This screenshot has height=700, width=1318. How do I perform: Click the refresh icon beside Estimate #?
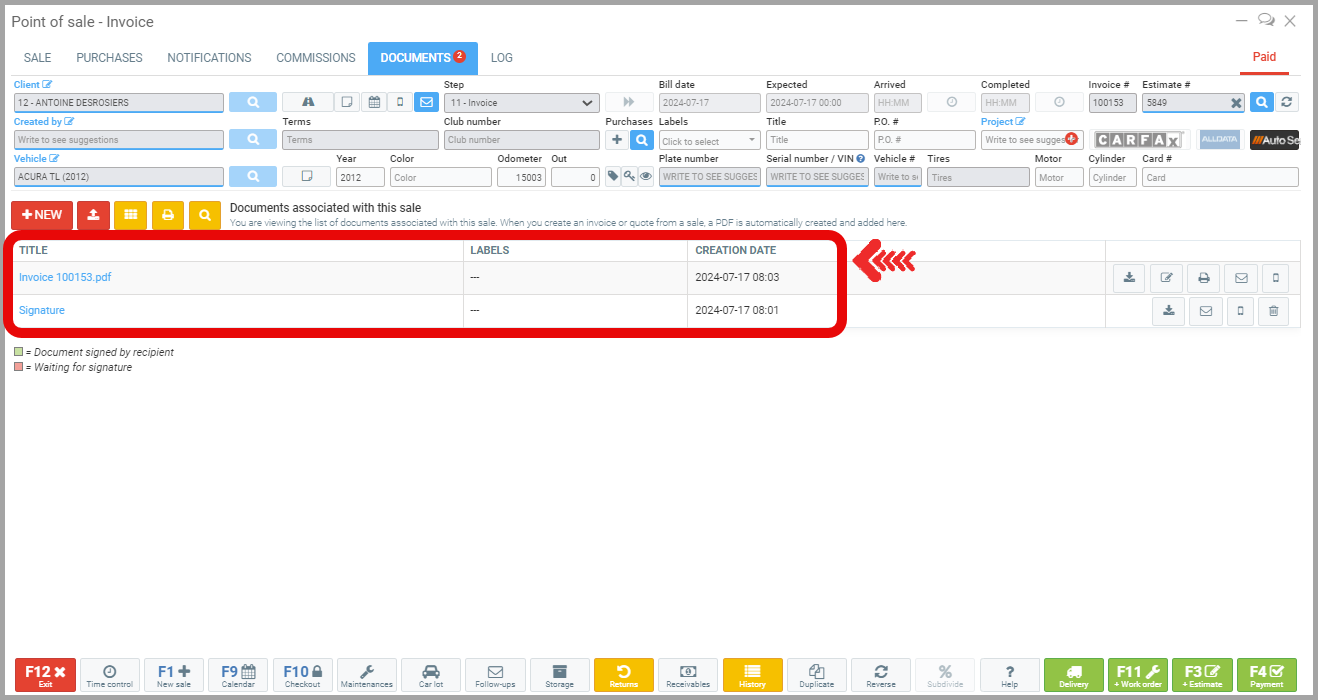(1287, 102)
